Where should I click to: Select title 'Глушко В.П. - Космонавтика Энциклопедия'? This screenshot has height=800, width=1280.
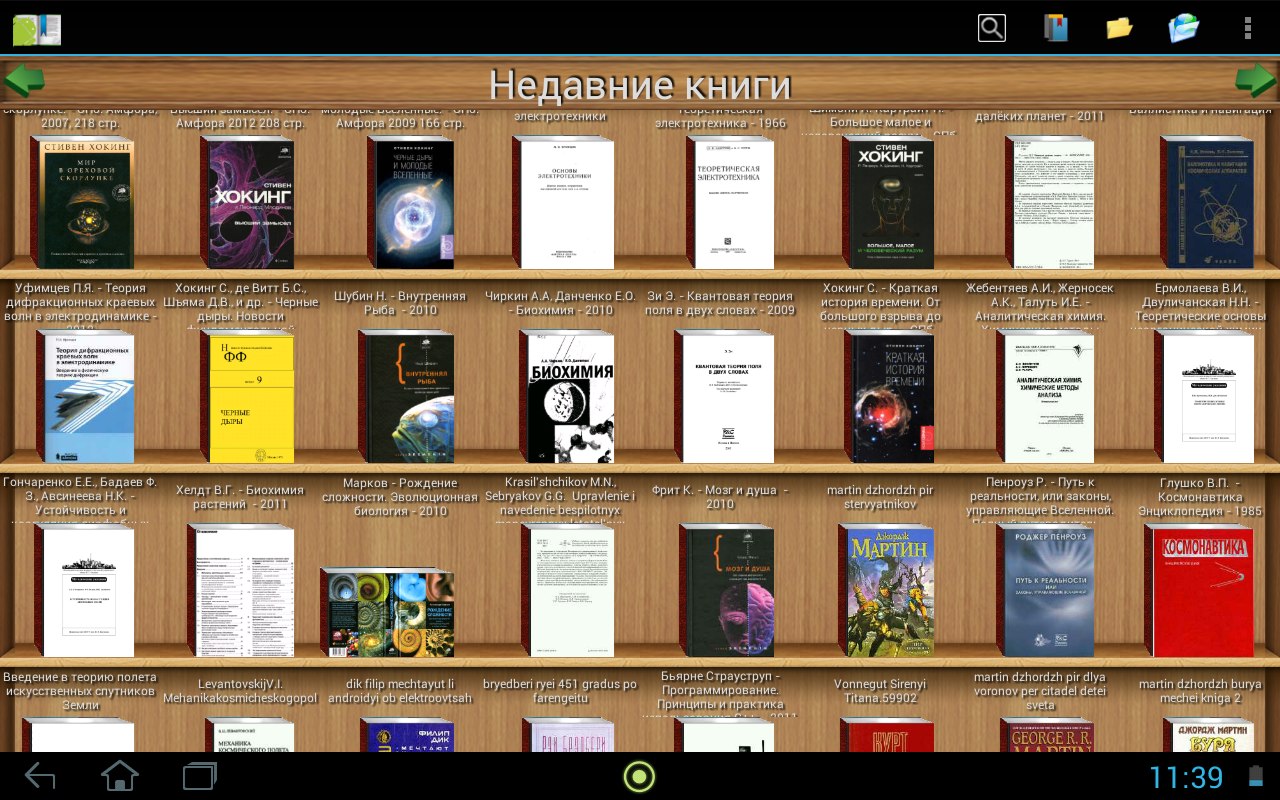tap(1200, 497)
